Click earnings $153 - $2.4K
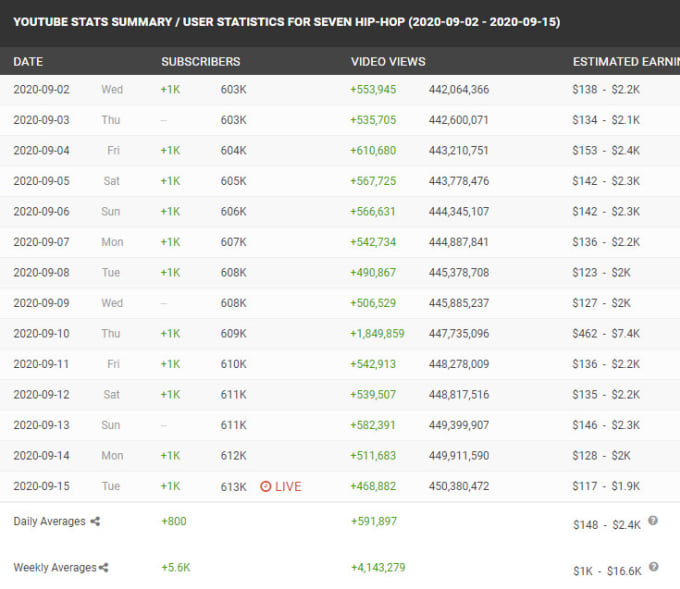The width and height of the screenshot is (680, 589). [x=606, y=151]
